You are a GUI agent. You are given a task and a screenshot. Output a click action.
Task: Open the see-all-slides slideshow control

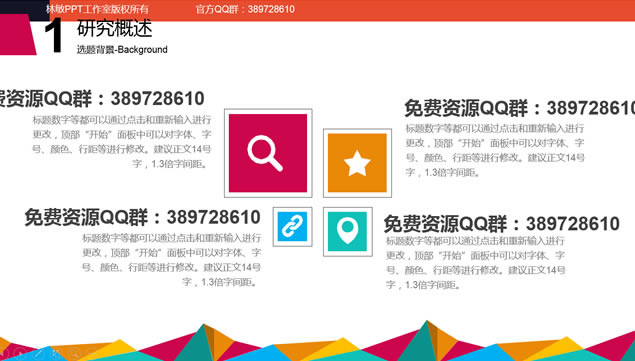tap(57, 354)
